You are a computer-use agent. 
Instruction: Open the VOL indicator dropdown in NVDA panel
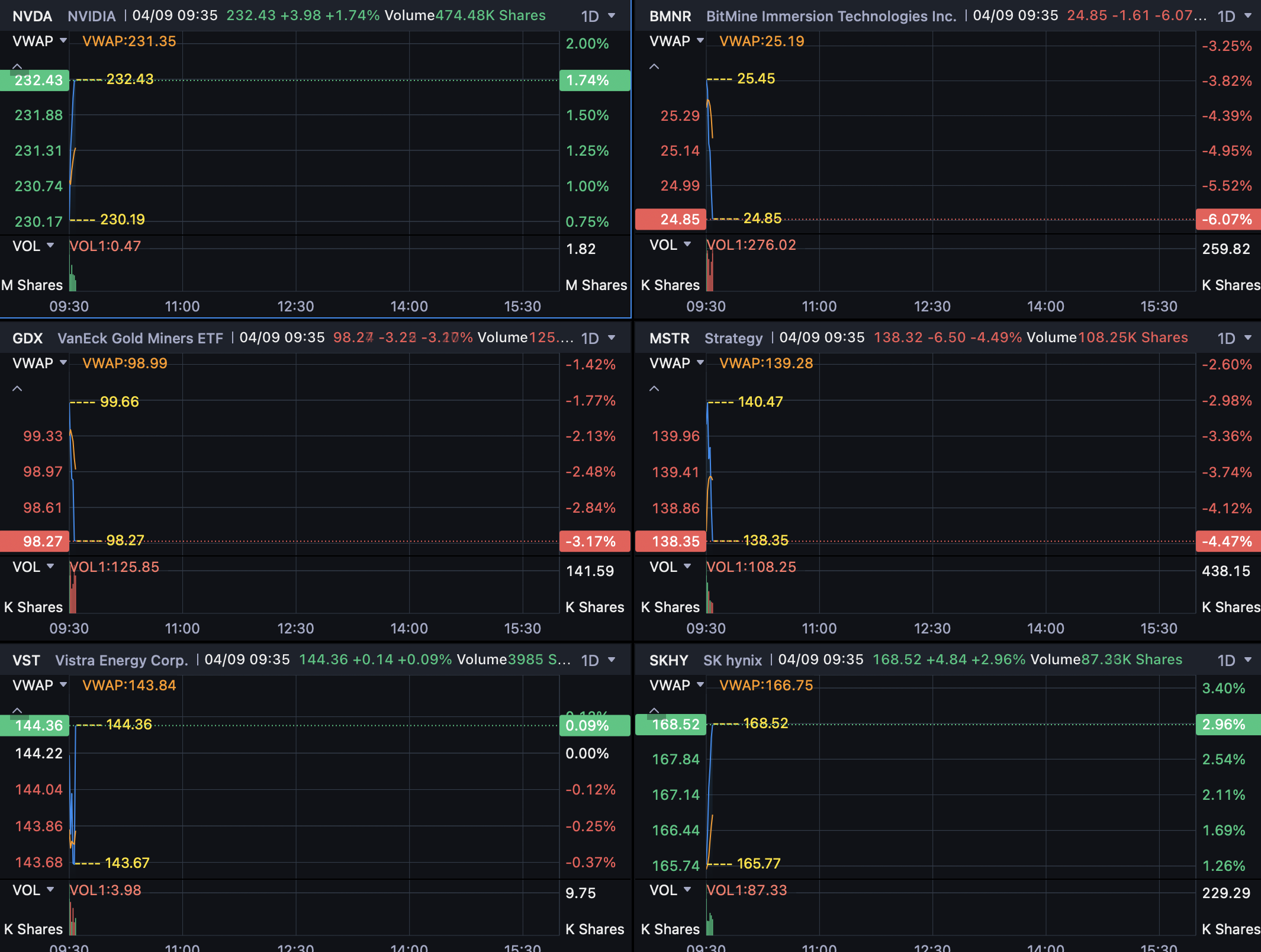[x=33, y=246]
